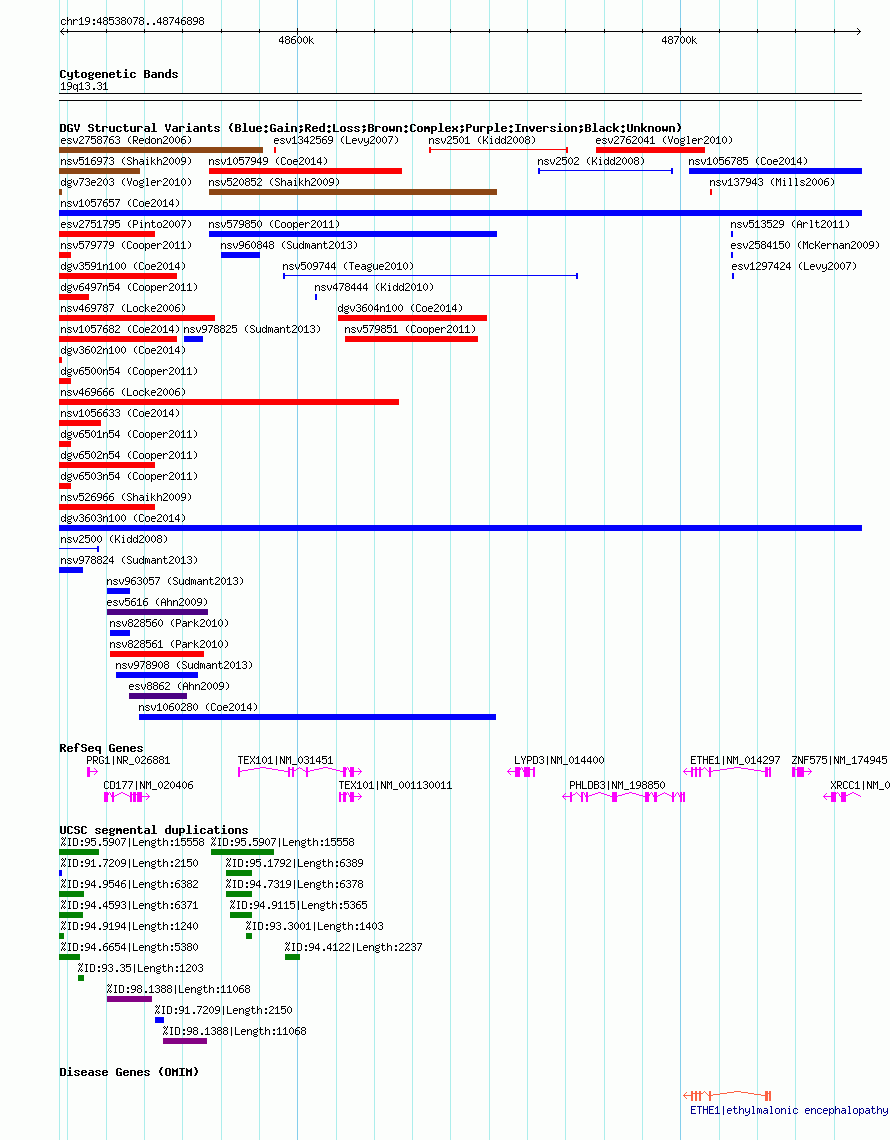Select TEX101|NM_001130011 transcript label
890x1140 pixels.
[x=395, y=787]
